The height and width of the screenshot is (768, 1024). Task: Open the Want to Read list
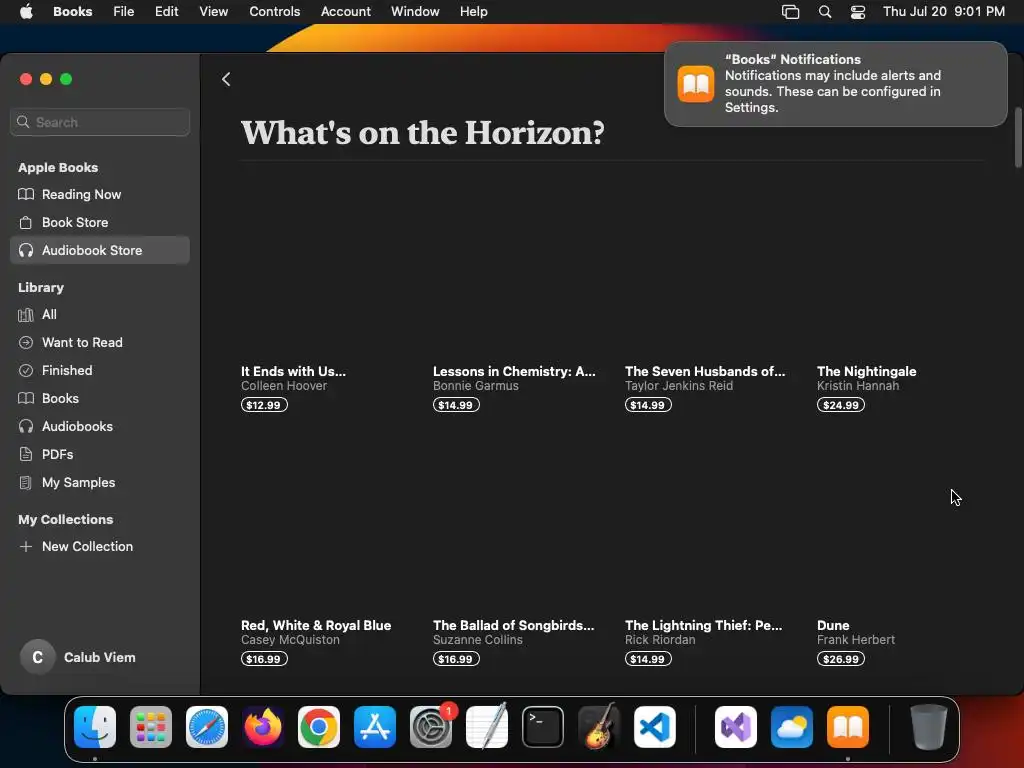(100, 342)
